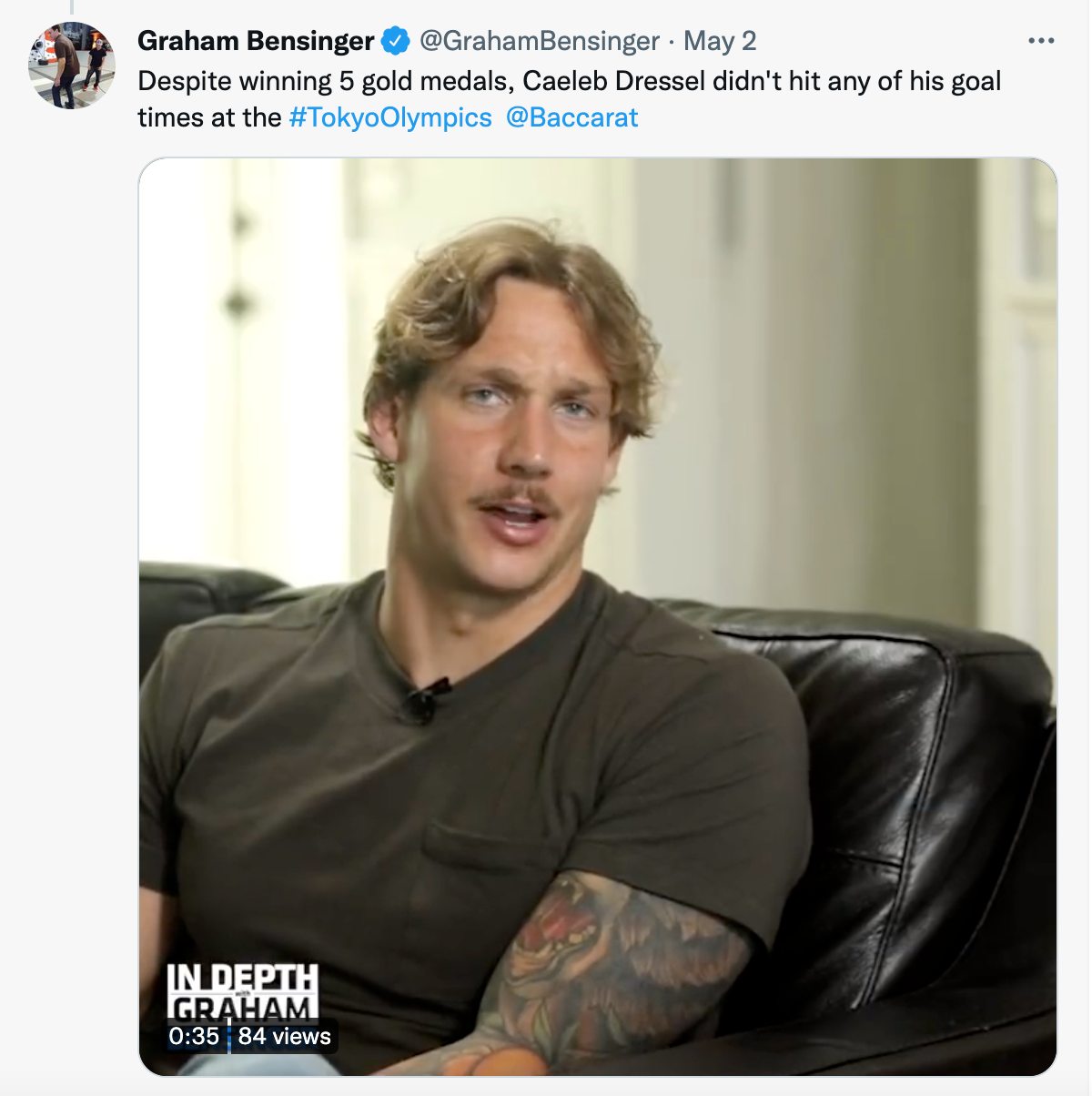1092x1096 pixels.
Task: Click the thread connector line above the avatar
Action: (x=71, y=7)
